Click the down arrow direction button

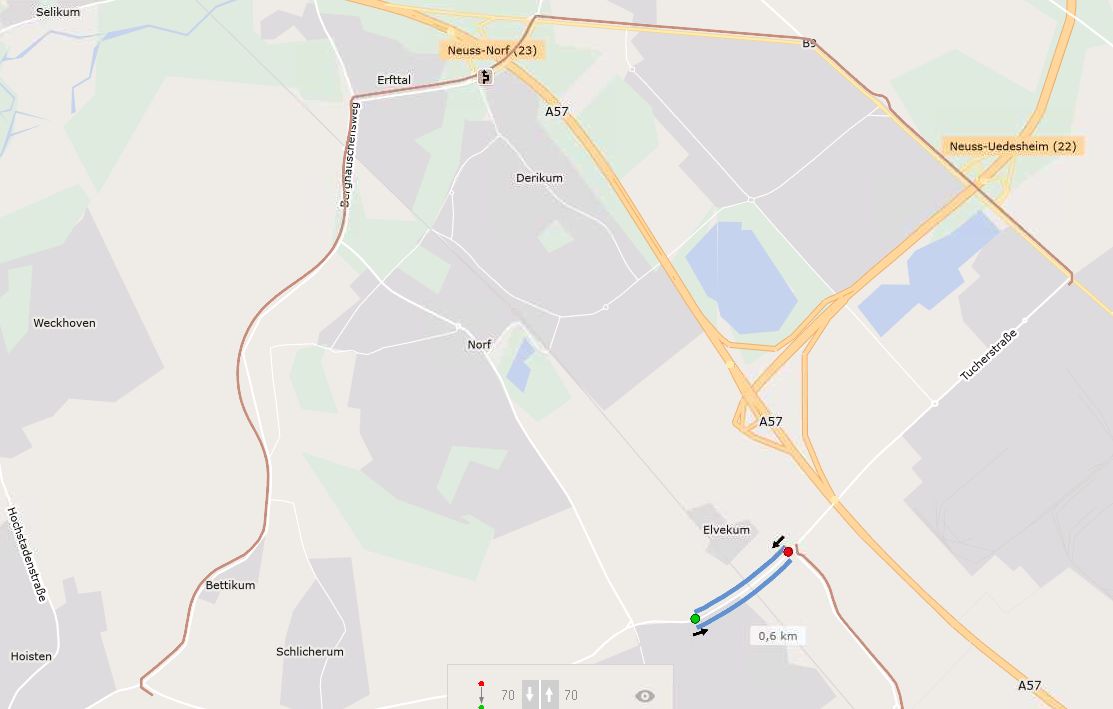tap(530, 694)
